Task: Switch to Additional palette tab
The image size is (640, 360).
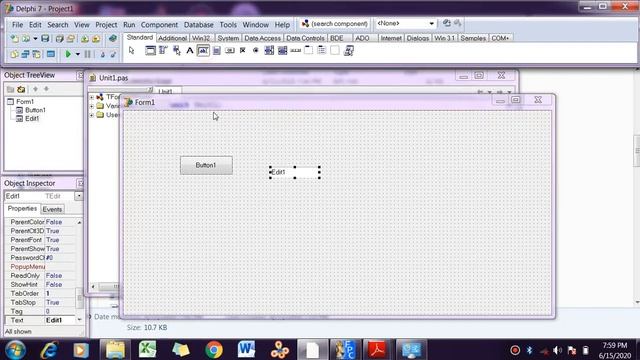Action: [x=172, y=38]
